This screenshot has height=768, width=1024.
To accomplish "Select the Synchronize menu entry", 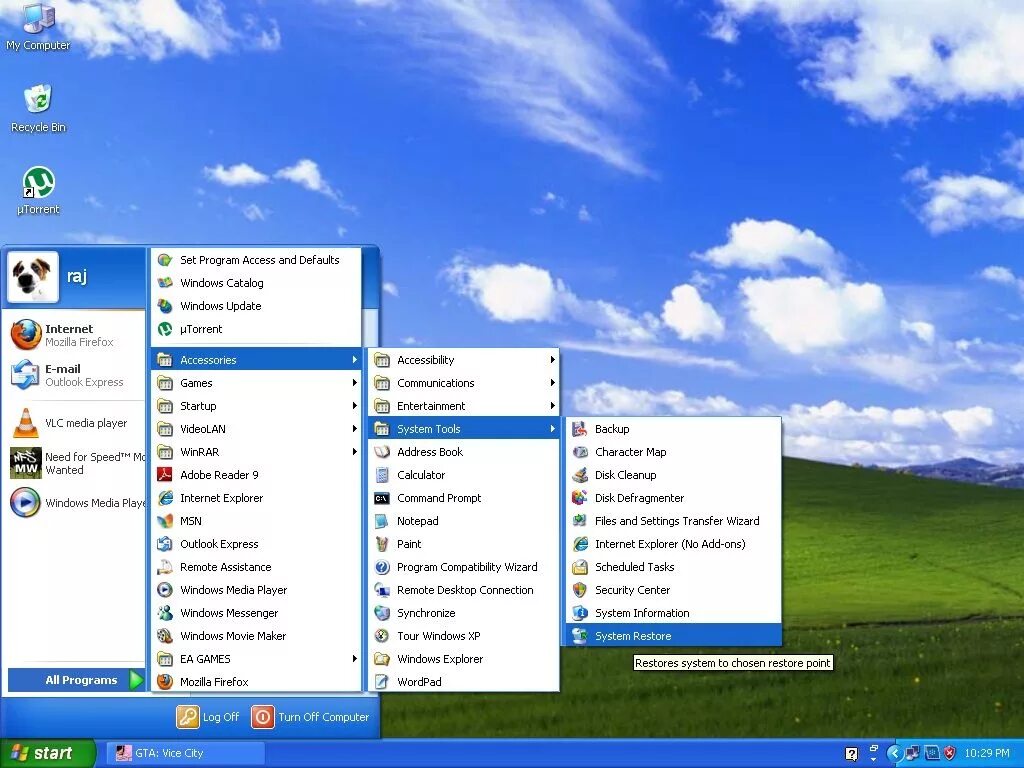I will tap(464, 612).
